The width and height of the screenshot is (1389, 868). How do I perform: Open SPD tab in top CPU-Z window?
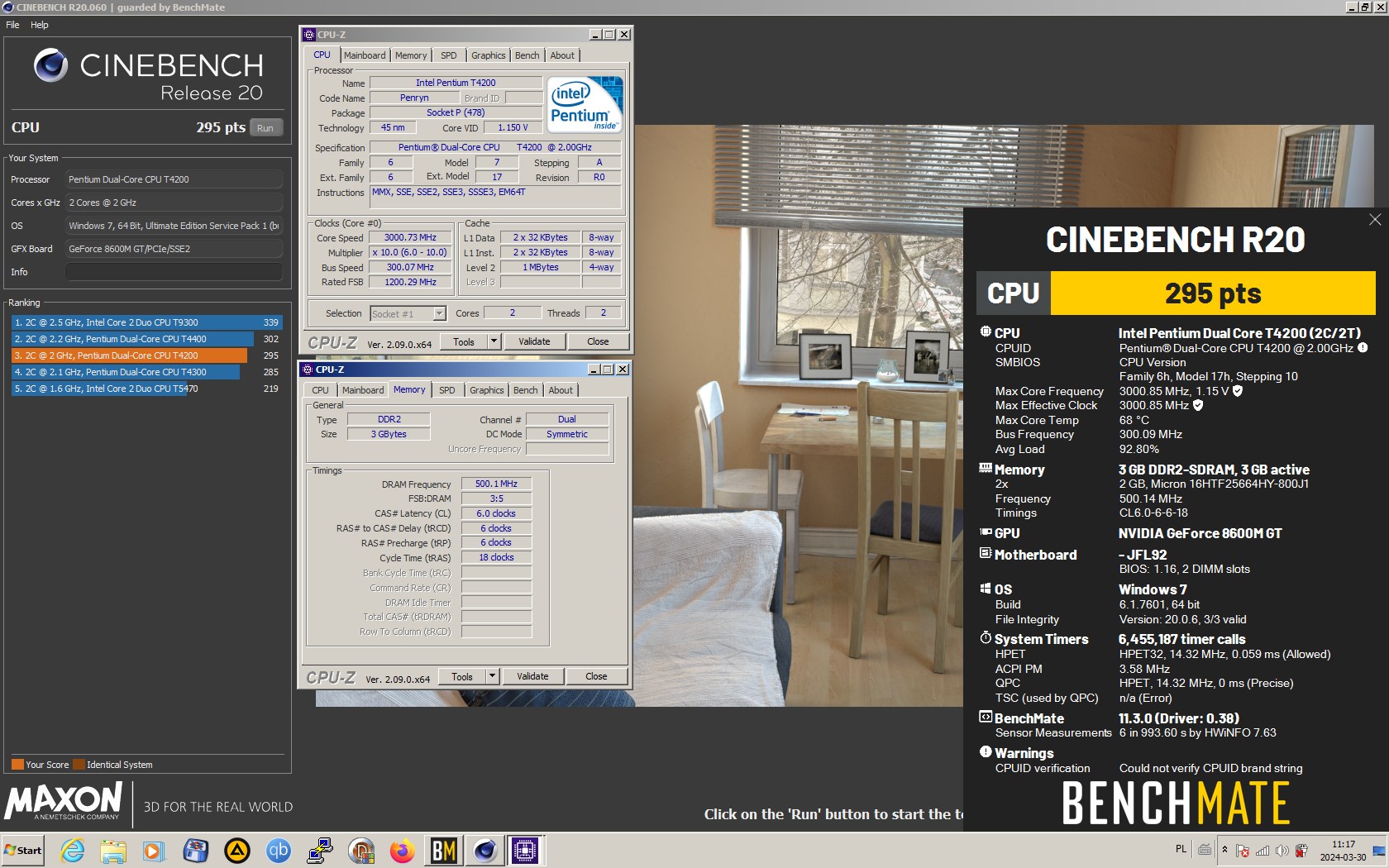click(449, 55)
